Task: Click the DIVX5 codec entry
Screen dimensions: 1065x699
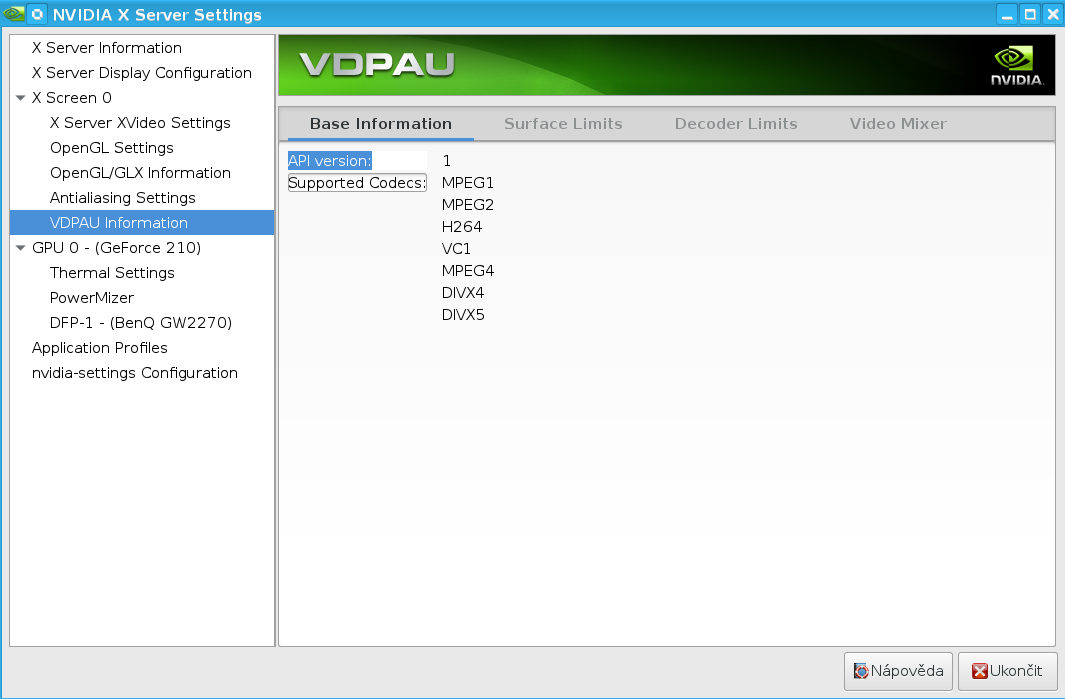Action: point(463,315)
